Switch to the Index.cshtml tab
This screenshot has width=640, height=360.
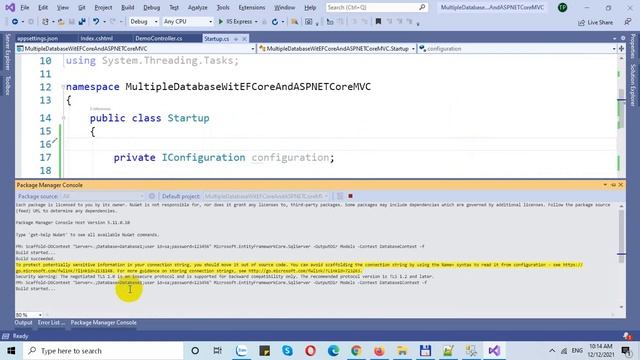97,38
